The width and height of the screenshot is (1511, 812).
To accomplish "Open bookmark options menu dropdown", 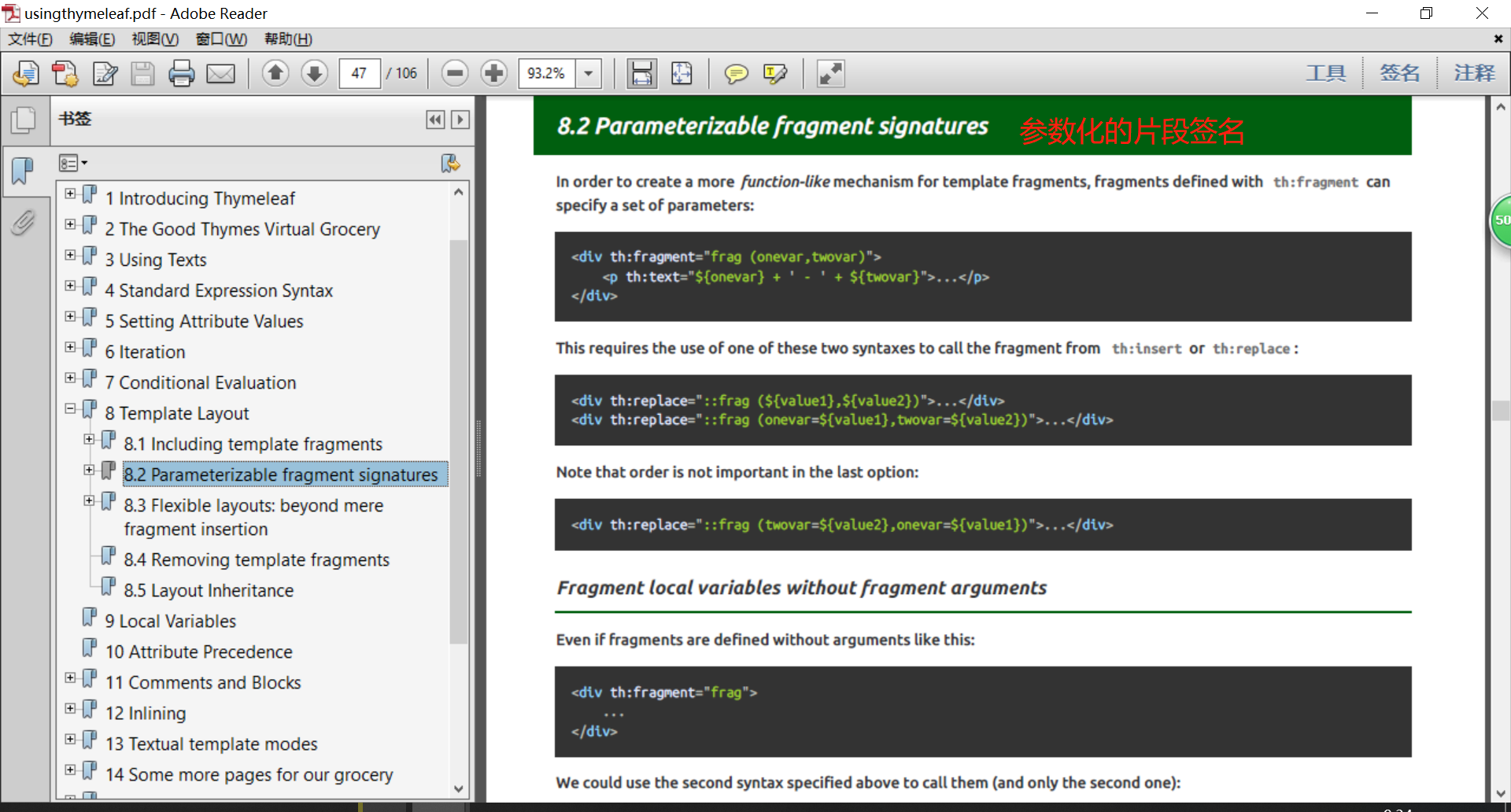I will (x=72, y=163).
